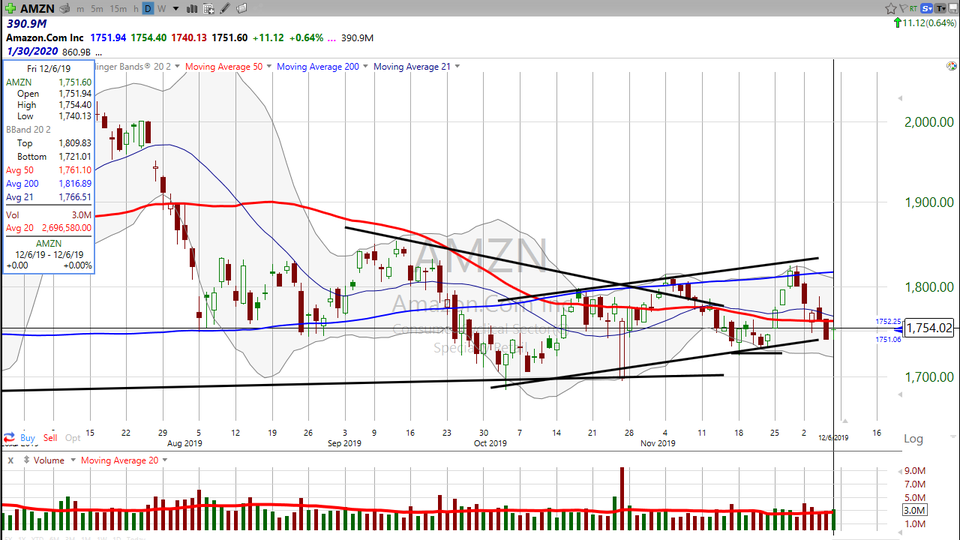Click the green plus add-symbol icon
This screenshot has width=960, height=540.
tap(10, 9)
